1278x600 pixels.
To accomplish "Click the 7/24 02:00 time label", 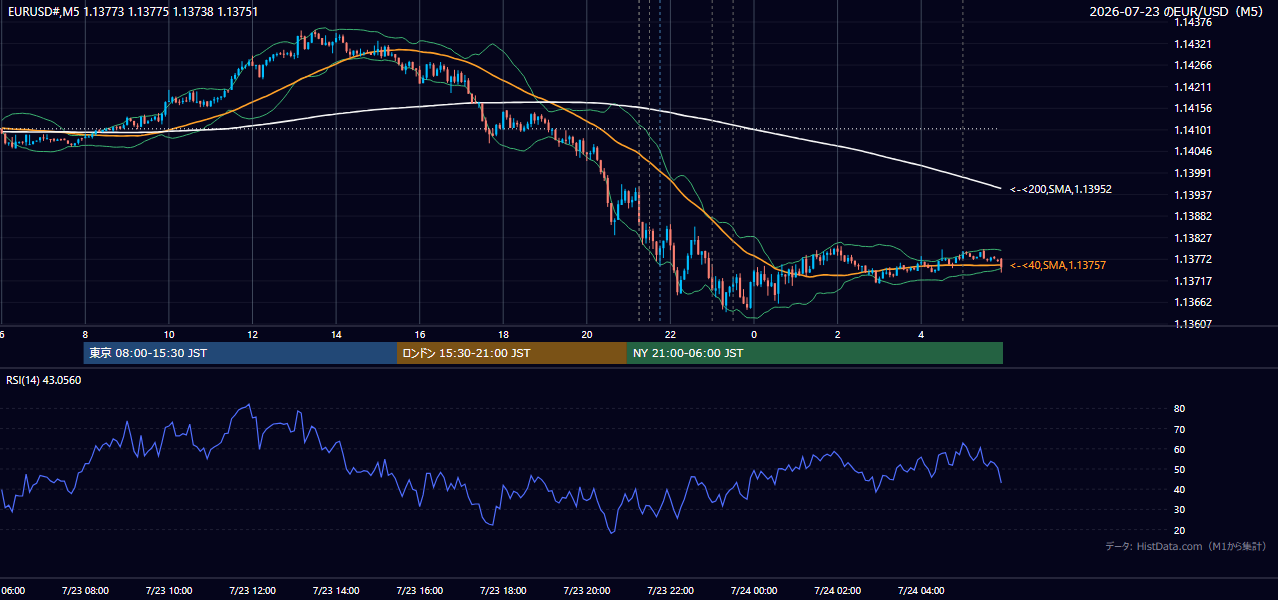I will (837, 591).
